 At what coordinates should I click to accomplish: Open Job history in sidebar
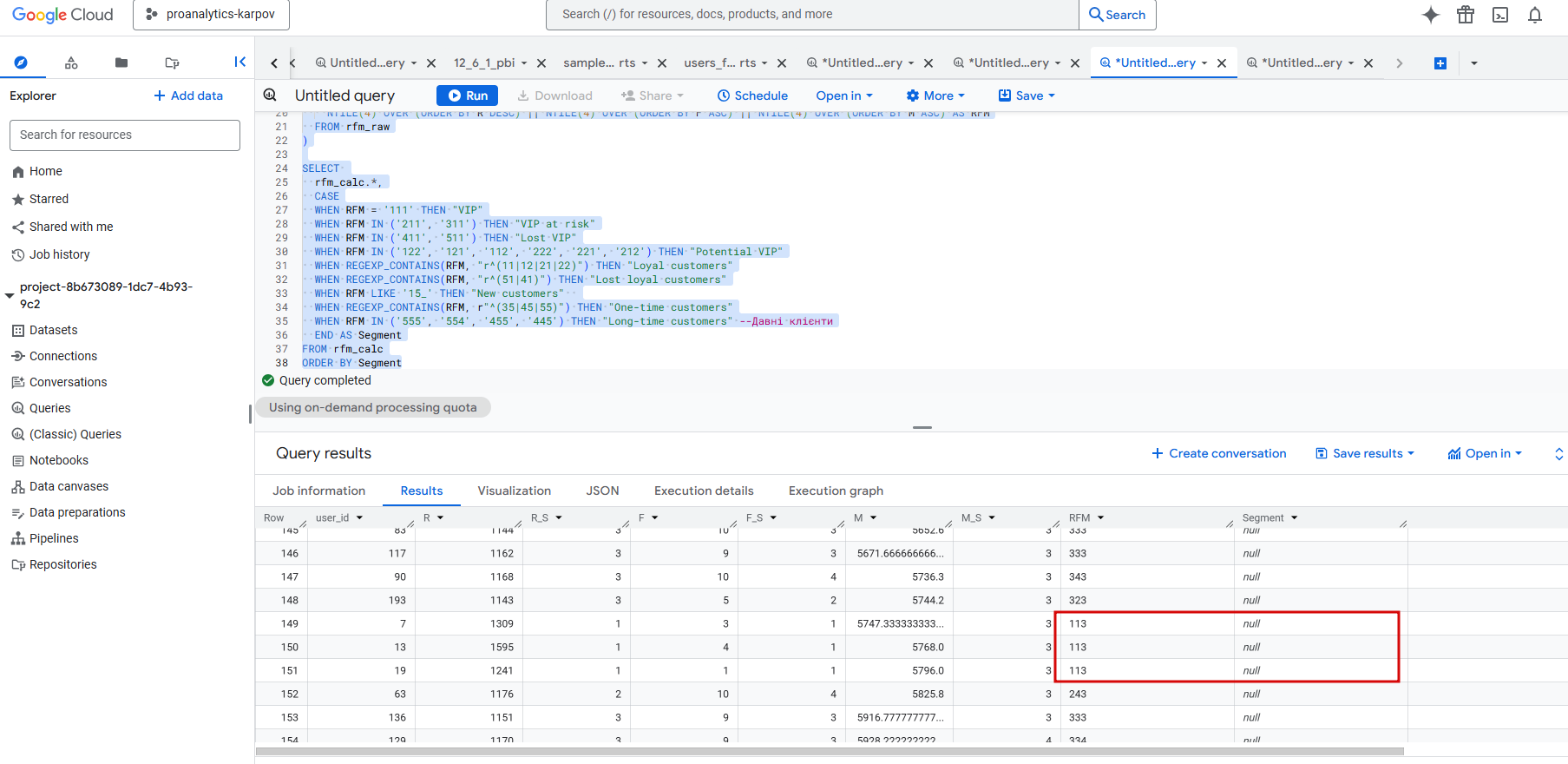click(59, 254)
